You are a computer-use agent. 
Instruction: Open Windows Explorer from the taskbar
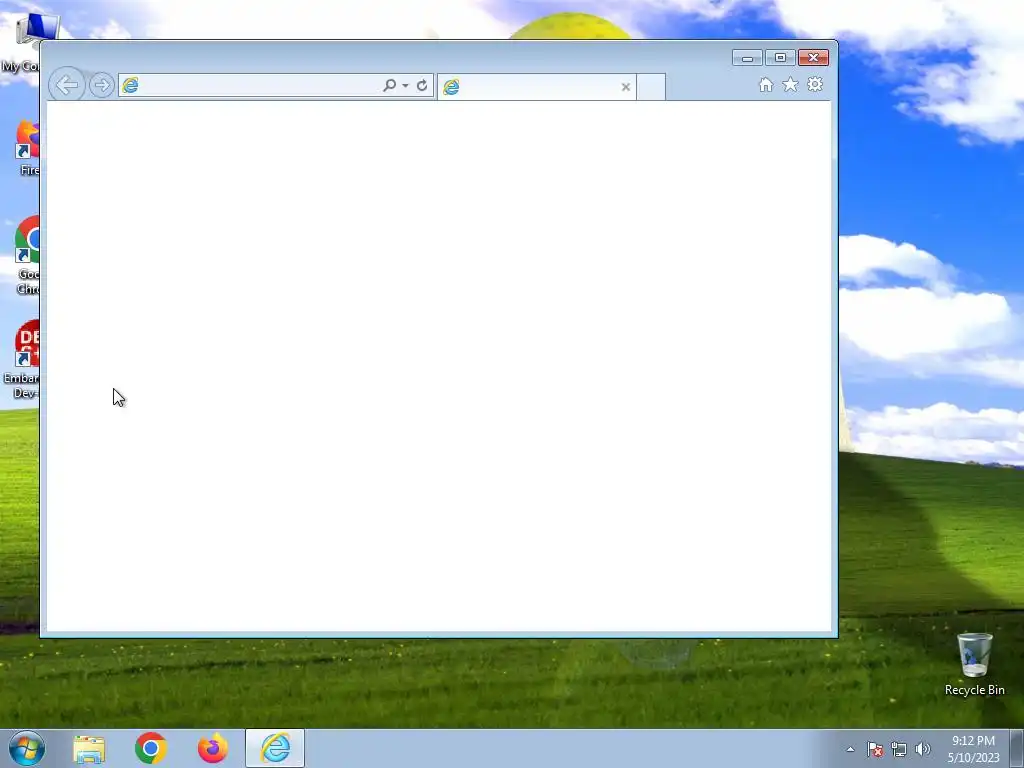tap(89, 748)
